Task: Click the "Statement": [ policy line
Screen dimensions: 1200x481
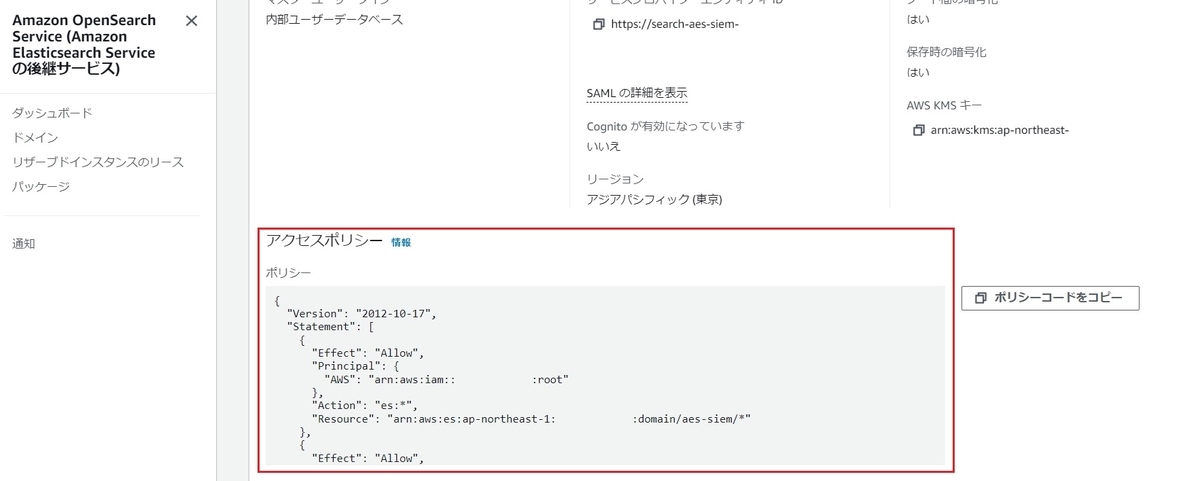Action: point(330,326)
